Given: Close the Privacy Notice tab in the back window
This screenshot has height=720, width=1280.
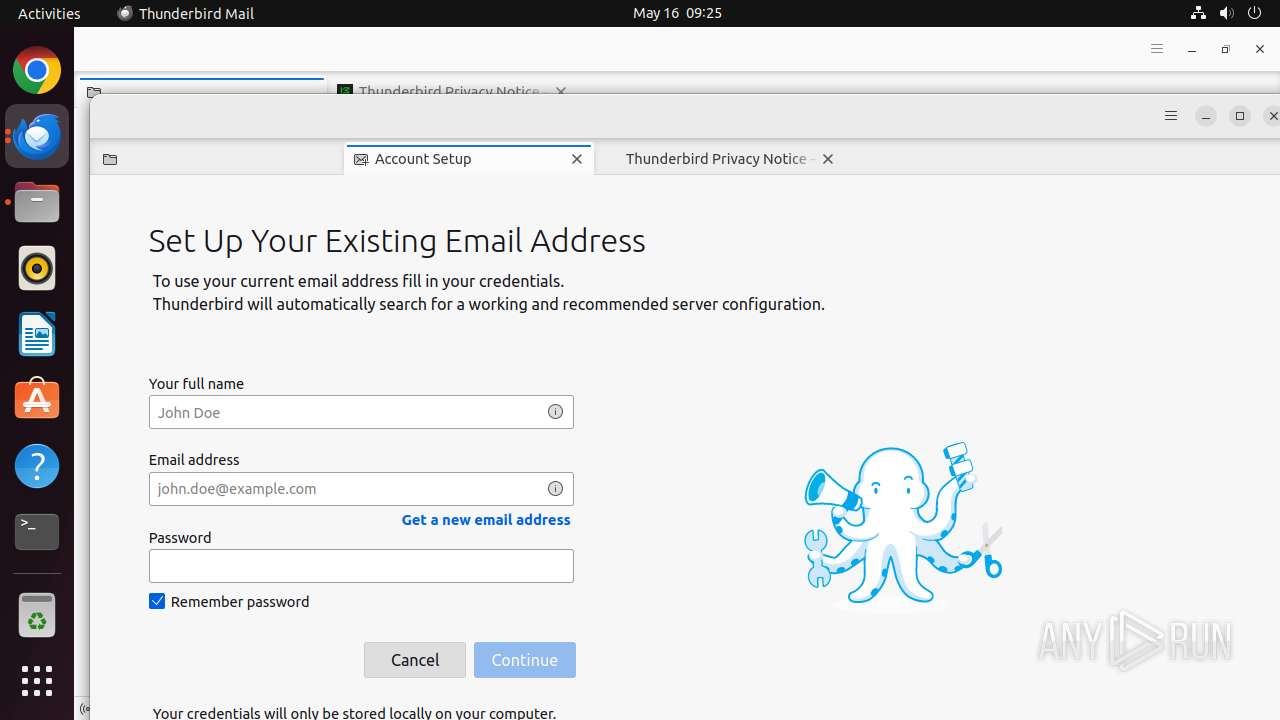Looking at the screenshot, I should pyautogui.click(x=561, y=91).
